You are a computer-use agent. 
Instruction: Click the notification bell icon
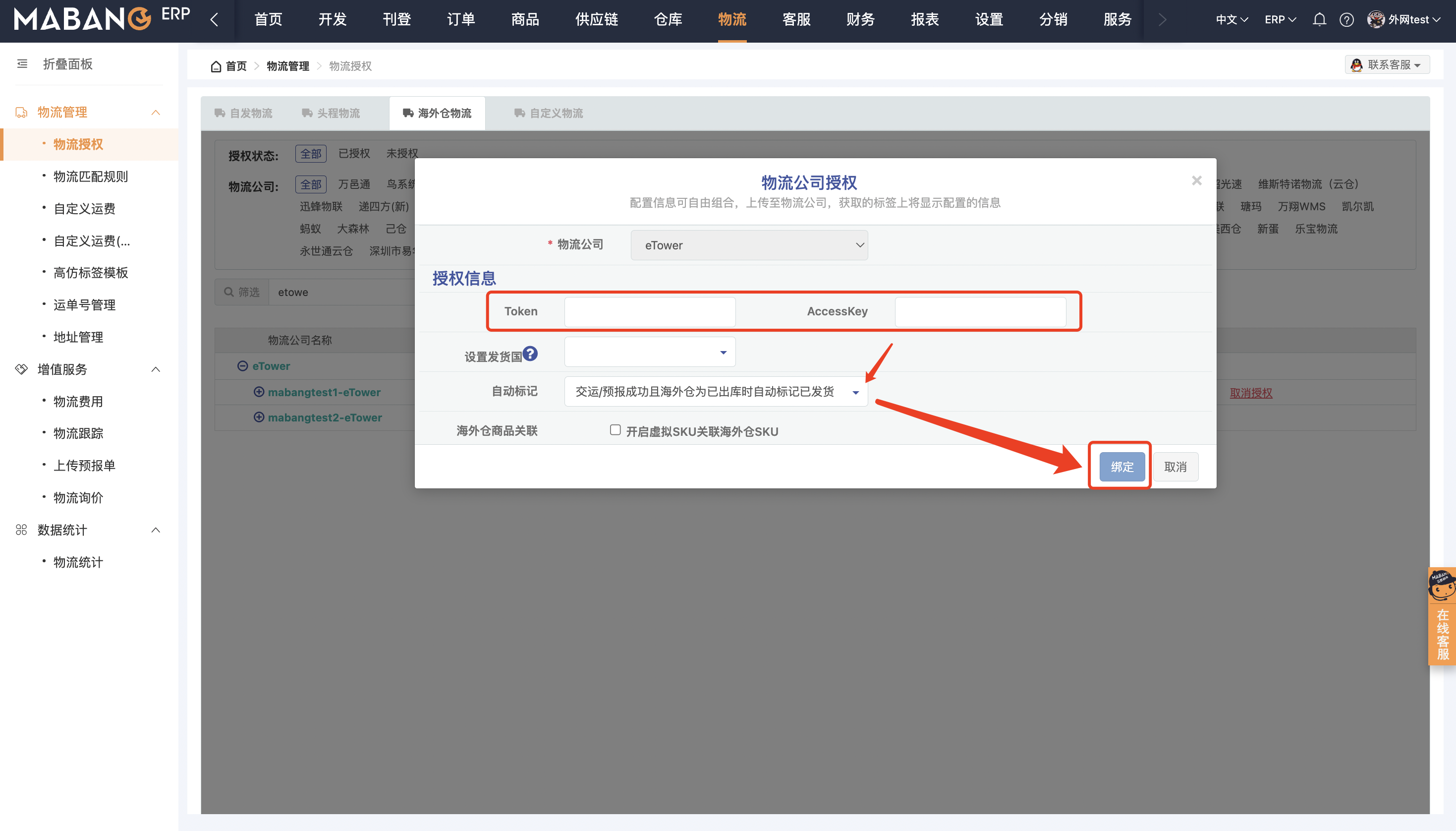click(1319, 20)
